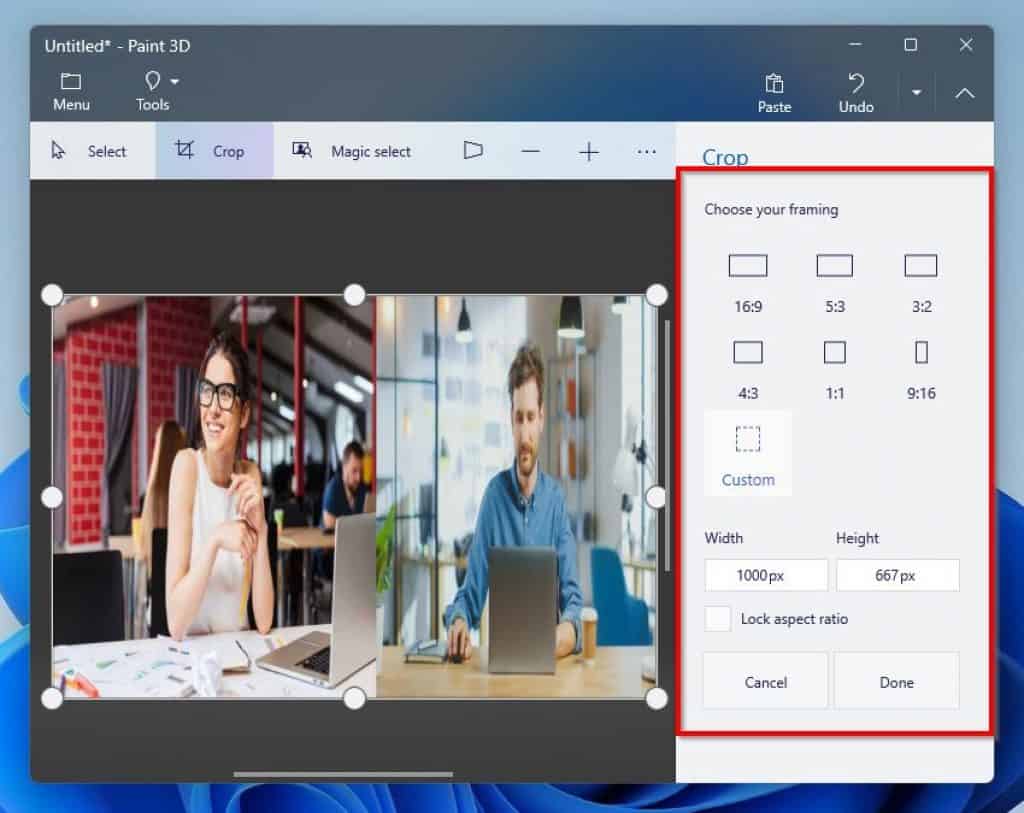Pick the 16:9 framing preset
The width and height of the screenshot is (1024, 813).
click(x=748, y=283)
